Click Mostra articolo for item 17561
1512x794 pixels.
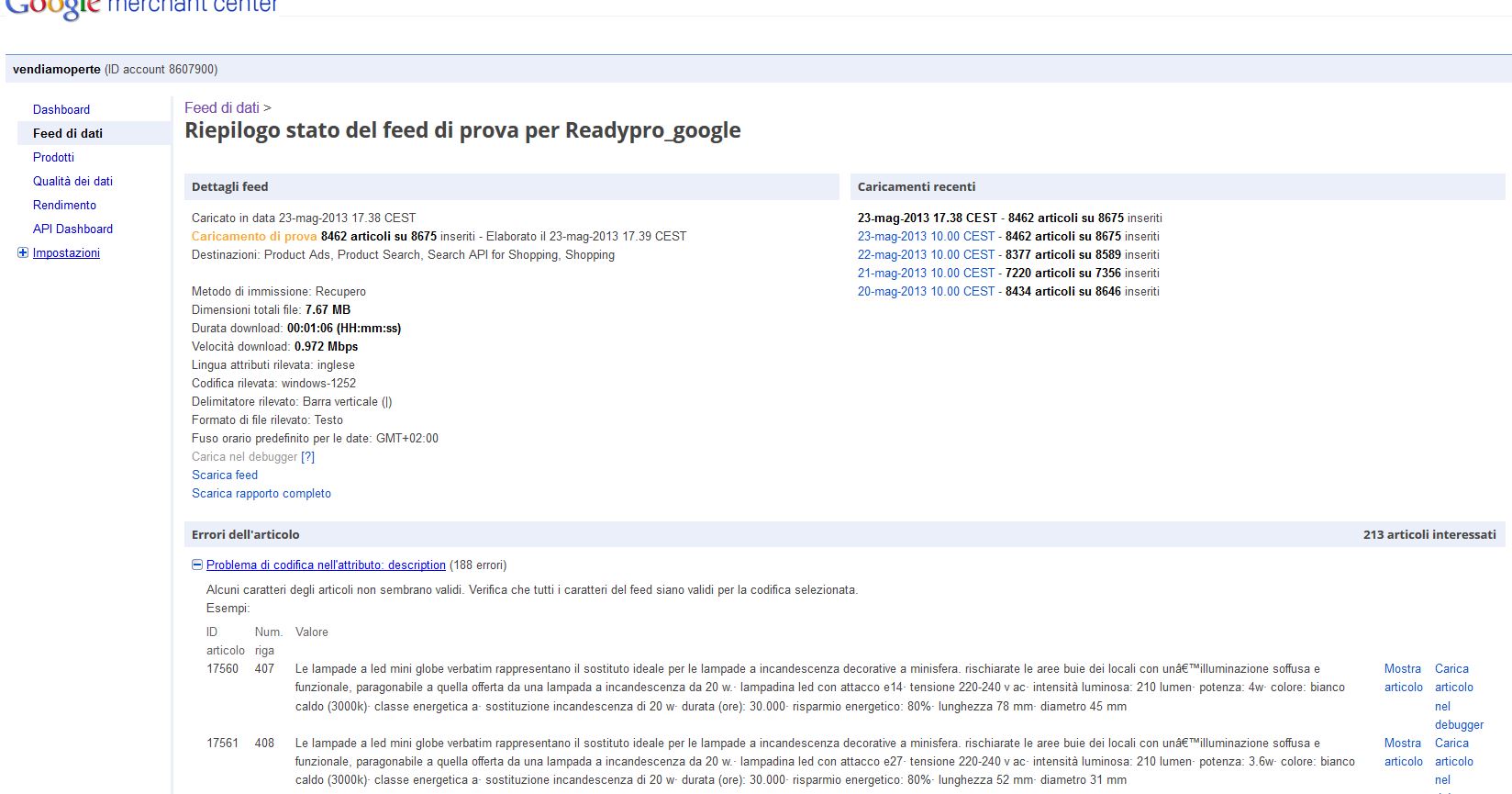point(1403,752)
